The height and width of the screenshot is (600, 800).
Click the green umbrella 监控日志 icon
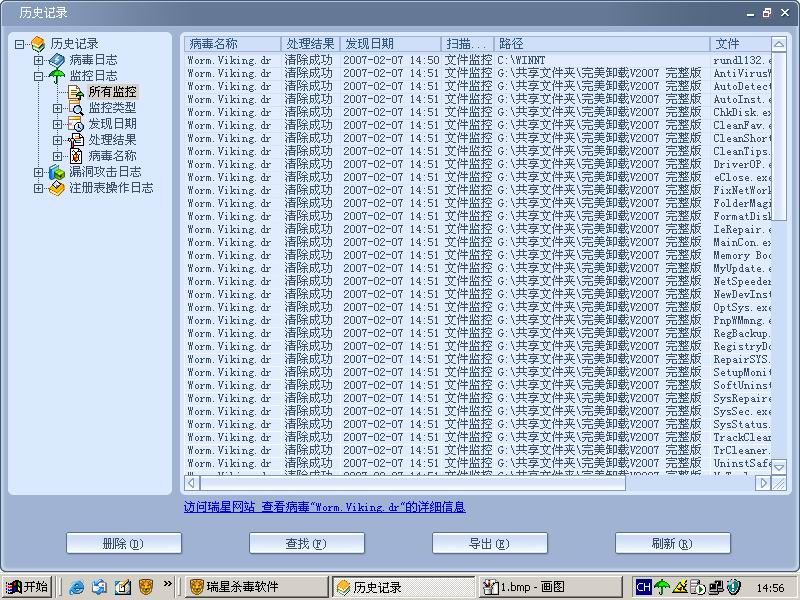point(57,76)
